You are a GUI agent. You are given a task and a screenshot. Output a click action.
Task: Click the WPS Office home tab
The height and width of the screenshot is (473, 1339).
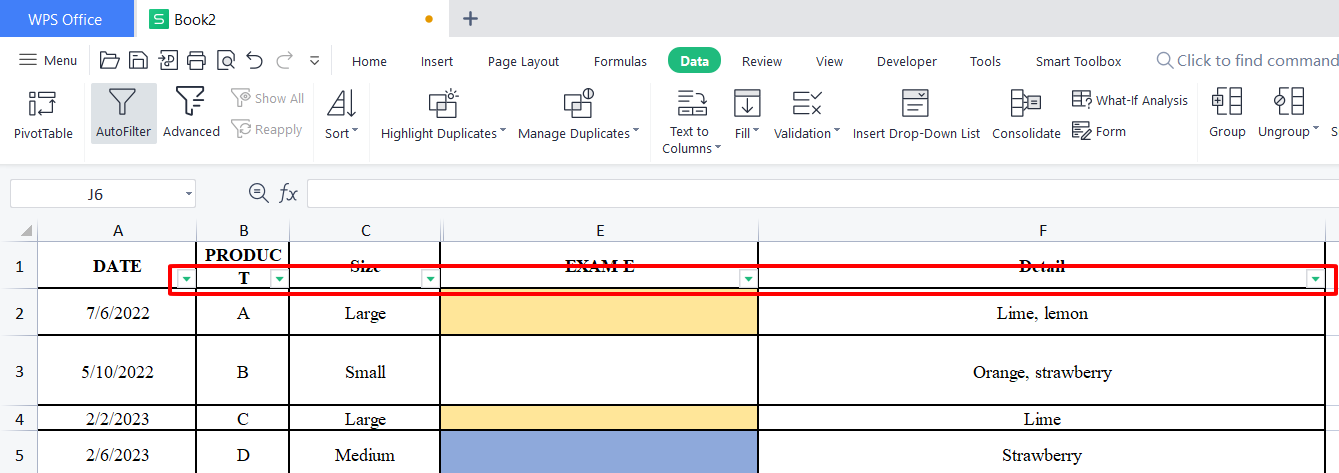[x=65, y=19]
